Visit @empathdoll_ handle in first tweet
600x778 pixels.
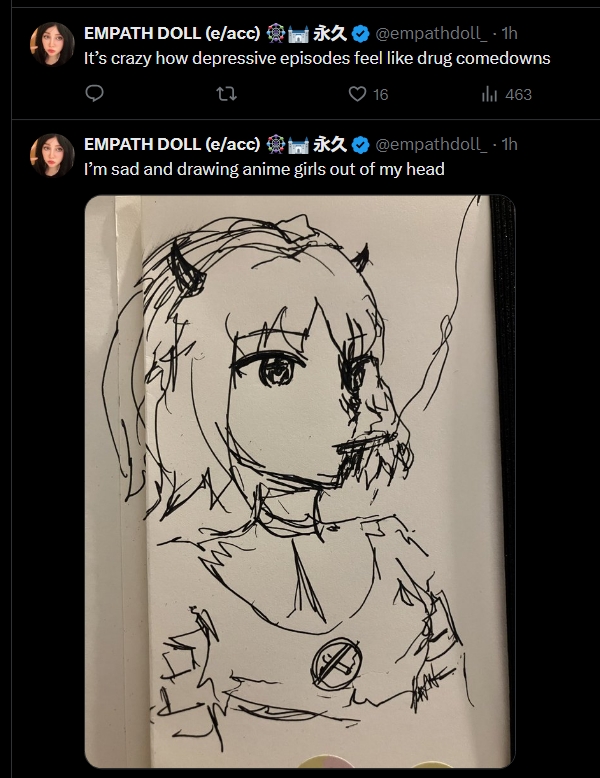(x=431, y=33)
